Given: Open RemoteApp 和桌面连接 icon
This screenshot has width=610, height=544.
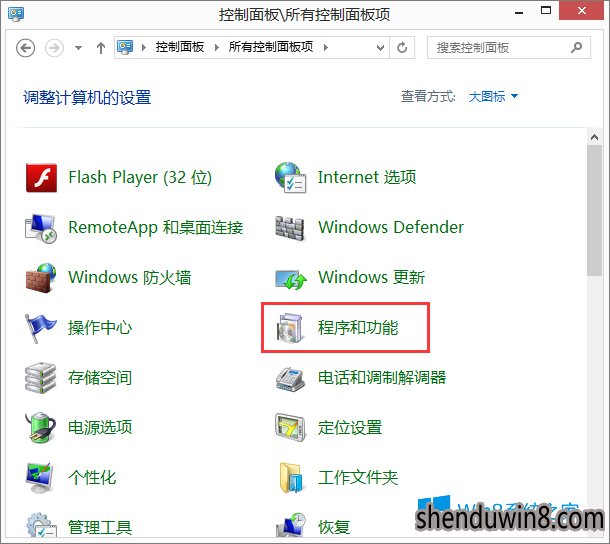Looking at the screenshot, I should 41,228.
